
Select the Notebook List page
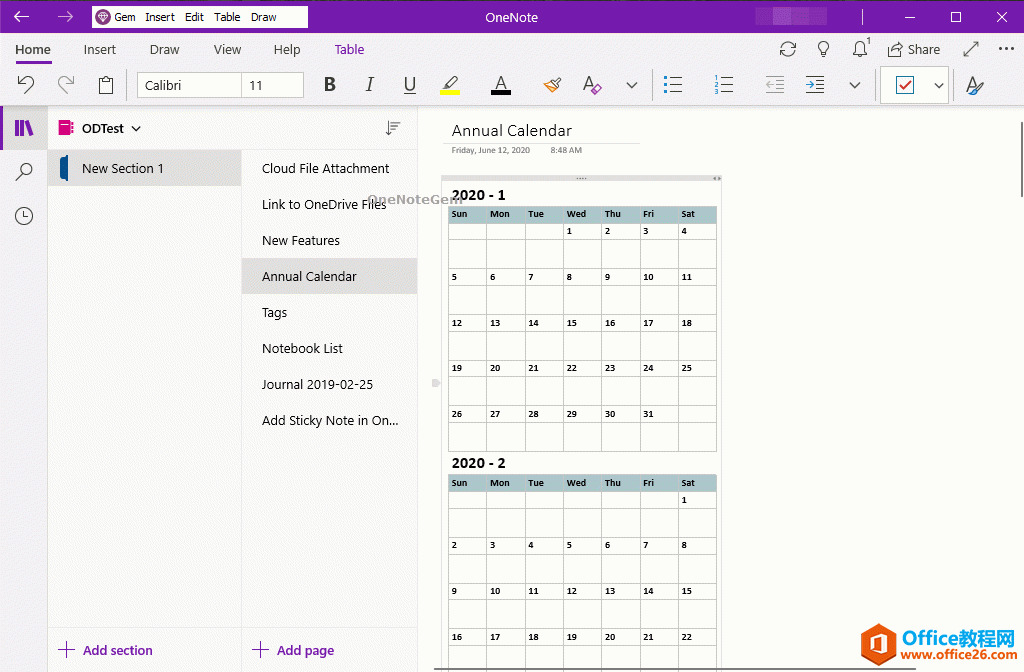[x=303, y=348]
